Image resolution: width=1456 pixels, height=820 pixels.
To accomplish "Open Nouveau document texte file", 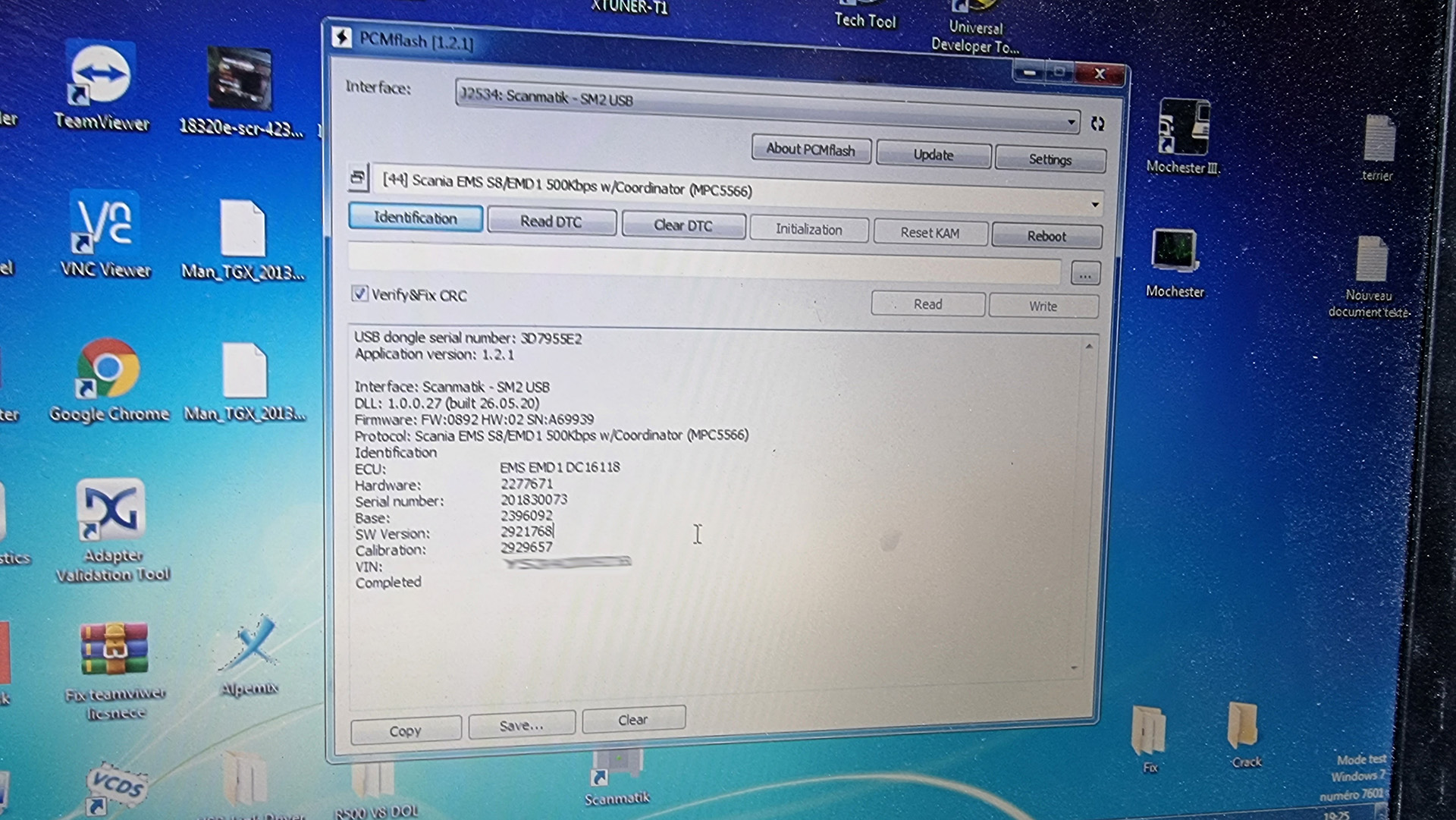I will pos(1369,277).
